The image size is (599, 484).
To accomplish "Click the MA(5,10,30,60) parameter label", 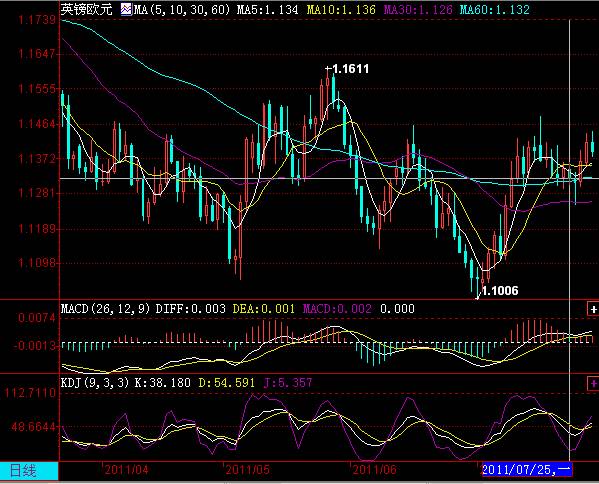I will (182, 10).
